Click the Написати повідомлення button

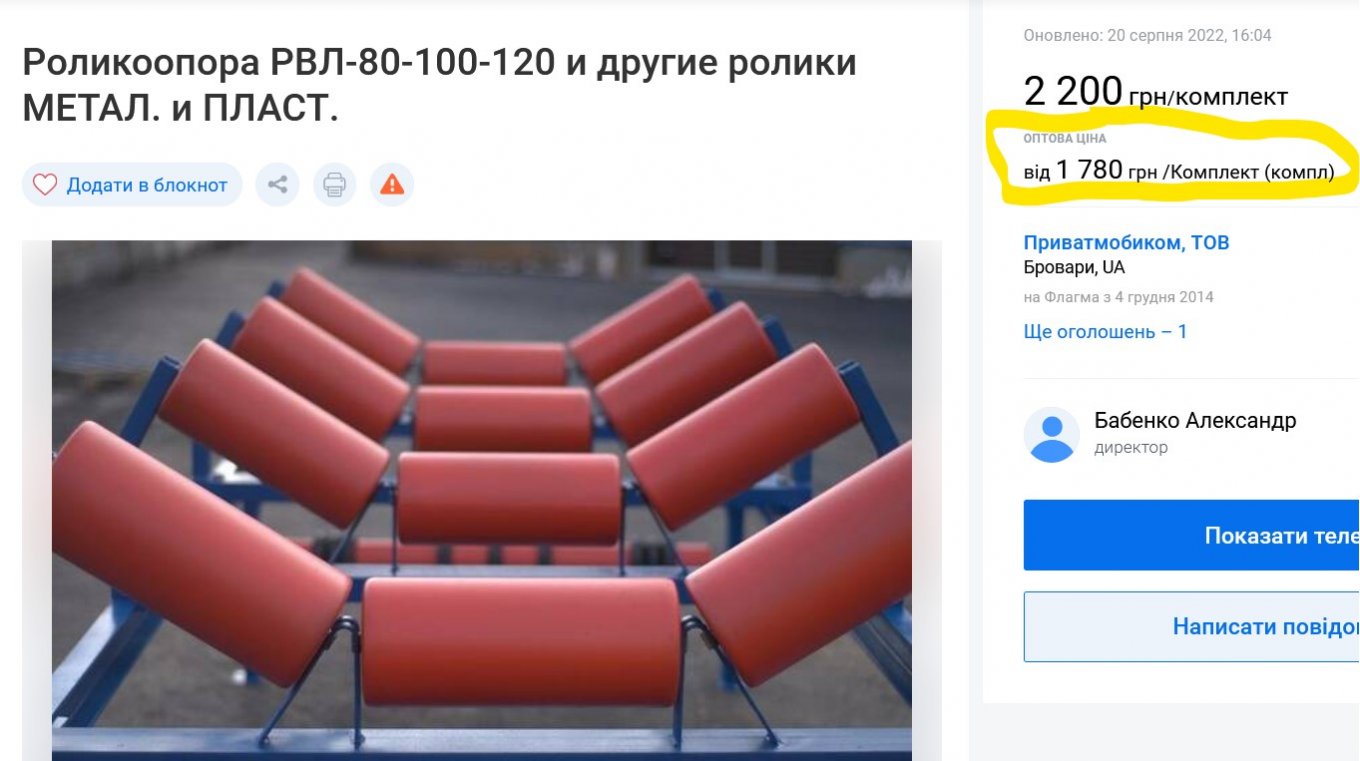[1191, 627]
